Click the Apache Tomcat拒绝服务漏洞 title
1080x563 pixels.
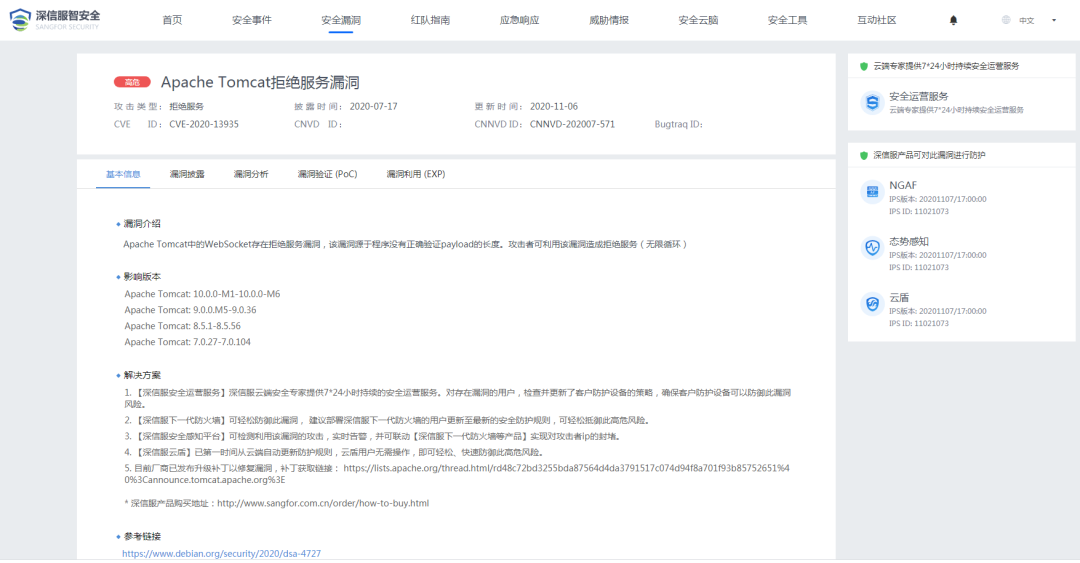260,82
